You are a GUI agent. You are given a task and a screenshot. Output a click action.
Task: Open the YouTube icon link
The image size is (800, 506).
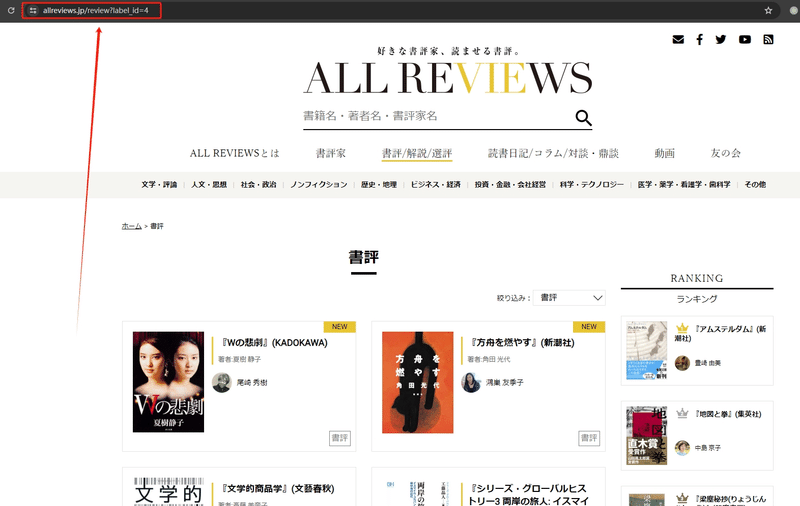click(745, 39)
